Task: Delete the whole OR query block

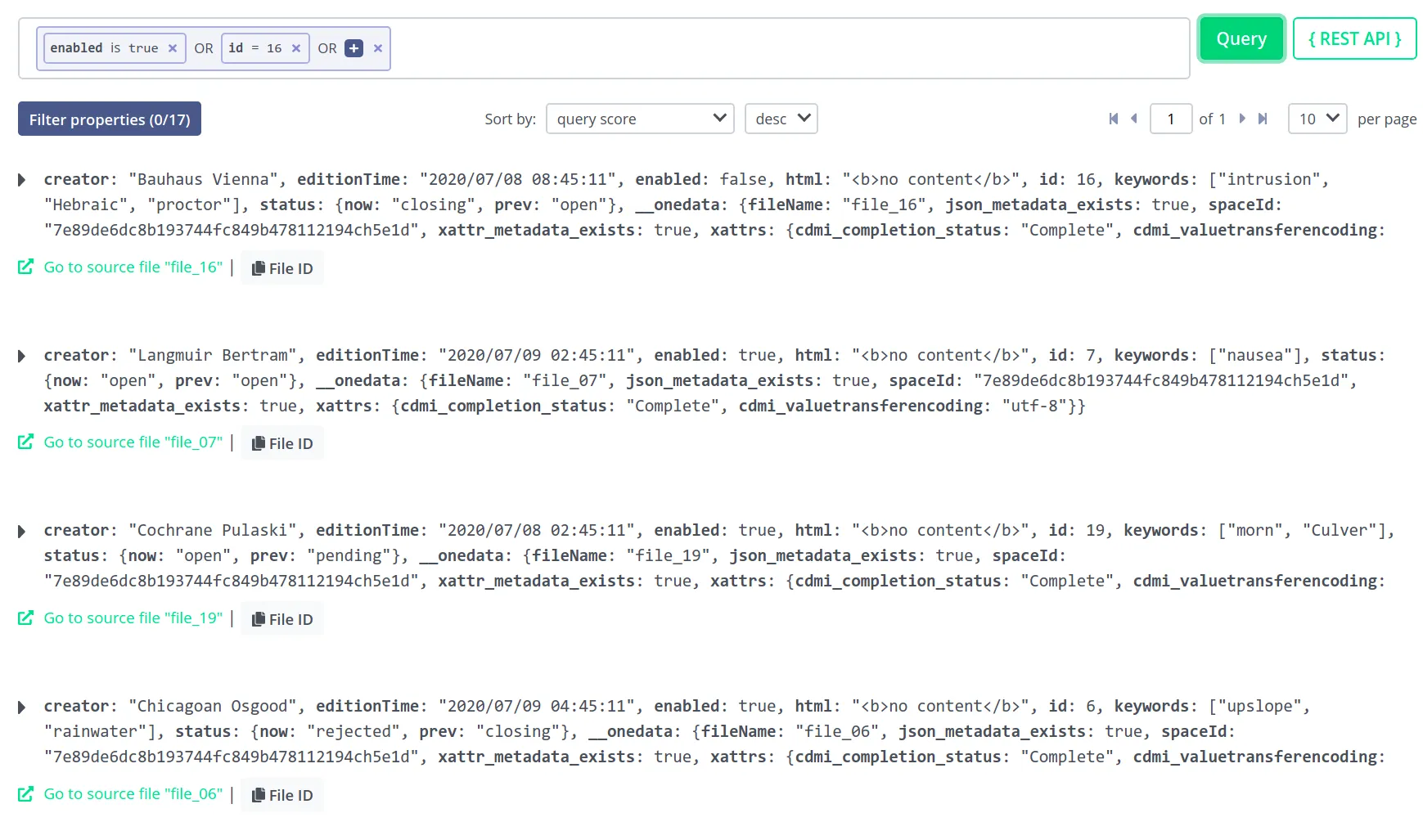Action: coord(378,48)
